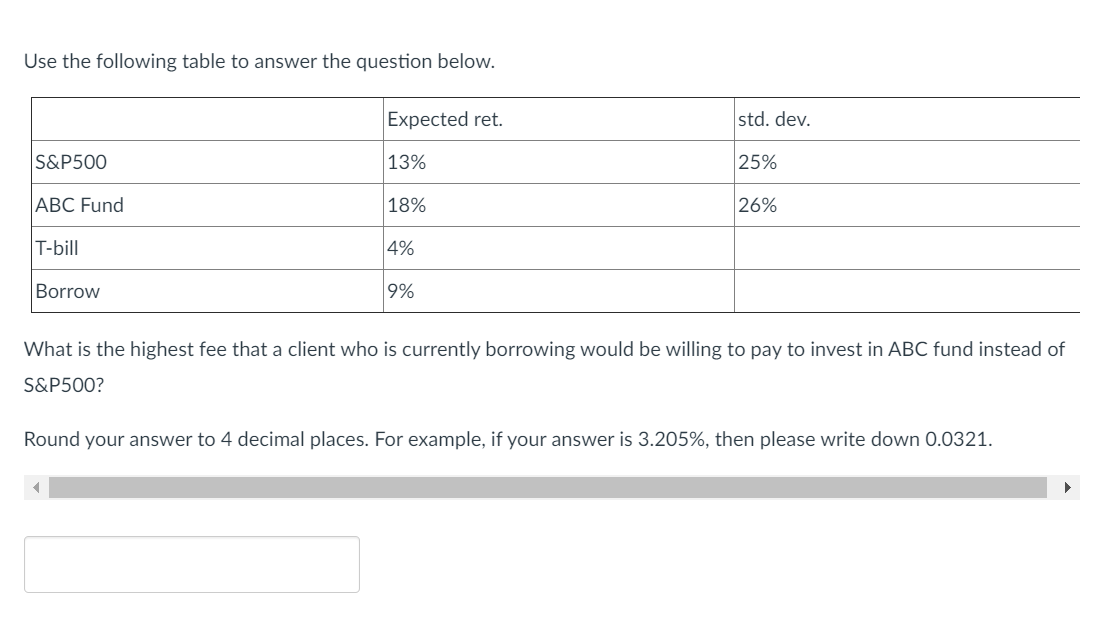Click the 9% Borrow rate cell

click(400, 291)
